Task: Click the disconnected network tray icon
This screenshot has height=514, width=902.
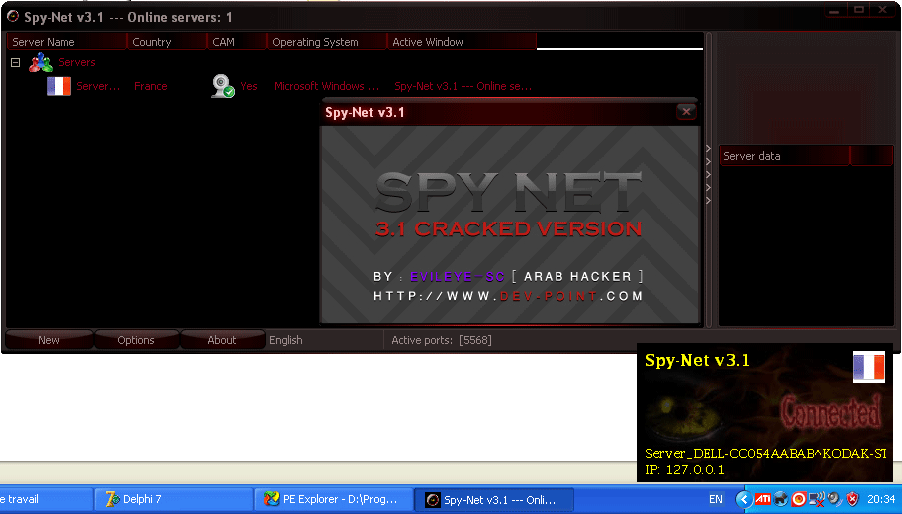Action: point(816,499)
